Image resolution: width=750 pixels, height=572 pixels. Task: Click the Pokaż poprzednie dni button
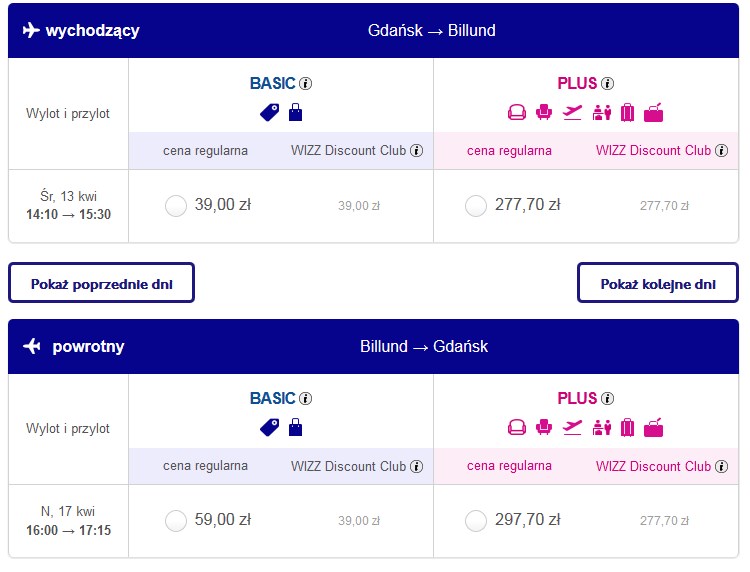click(101, 283)
